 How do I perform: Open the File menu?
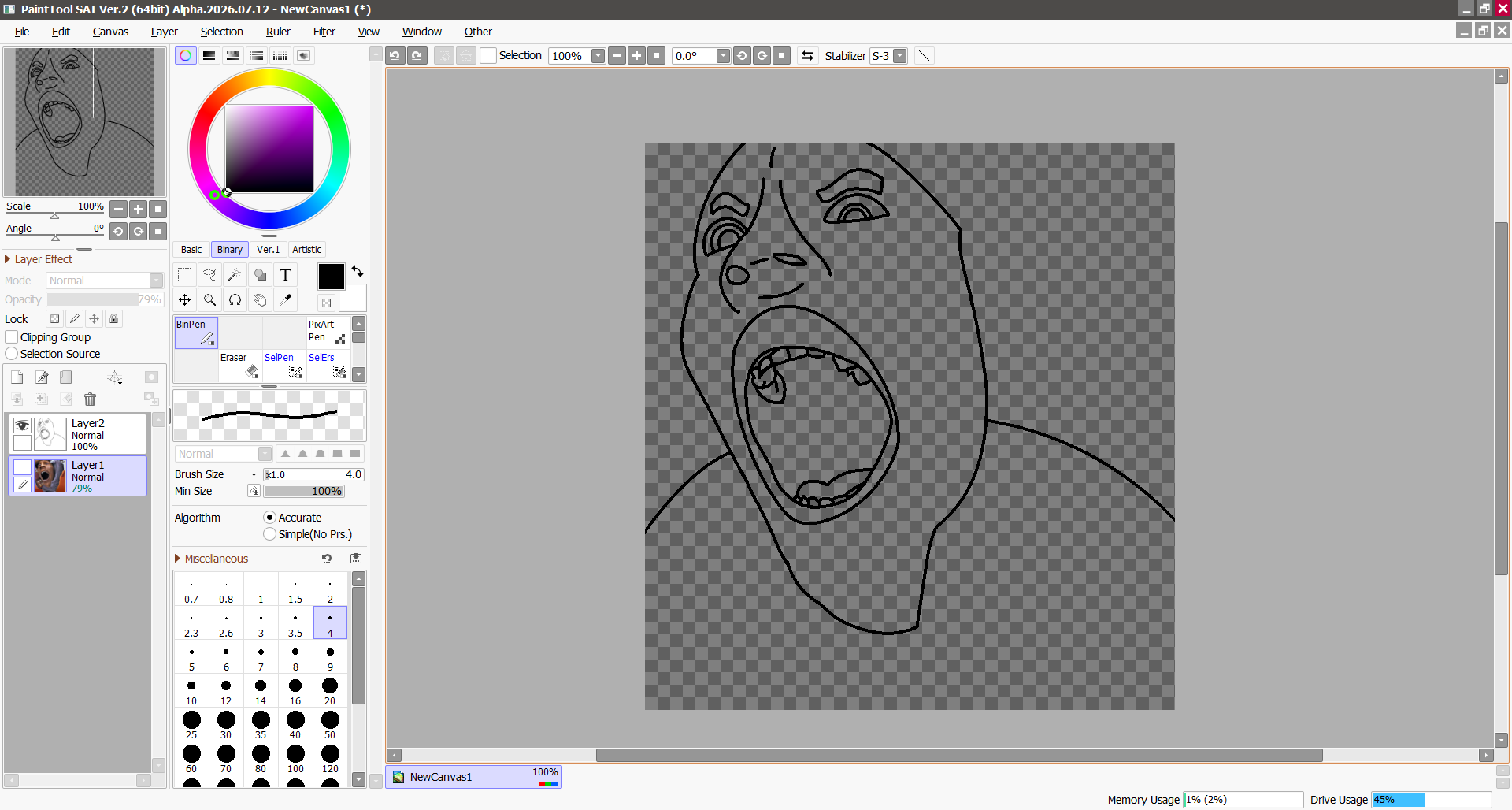click(22, 32)
